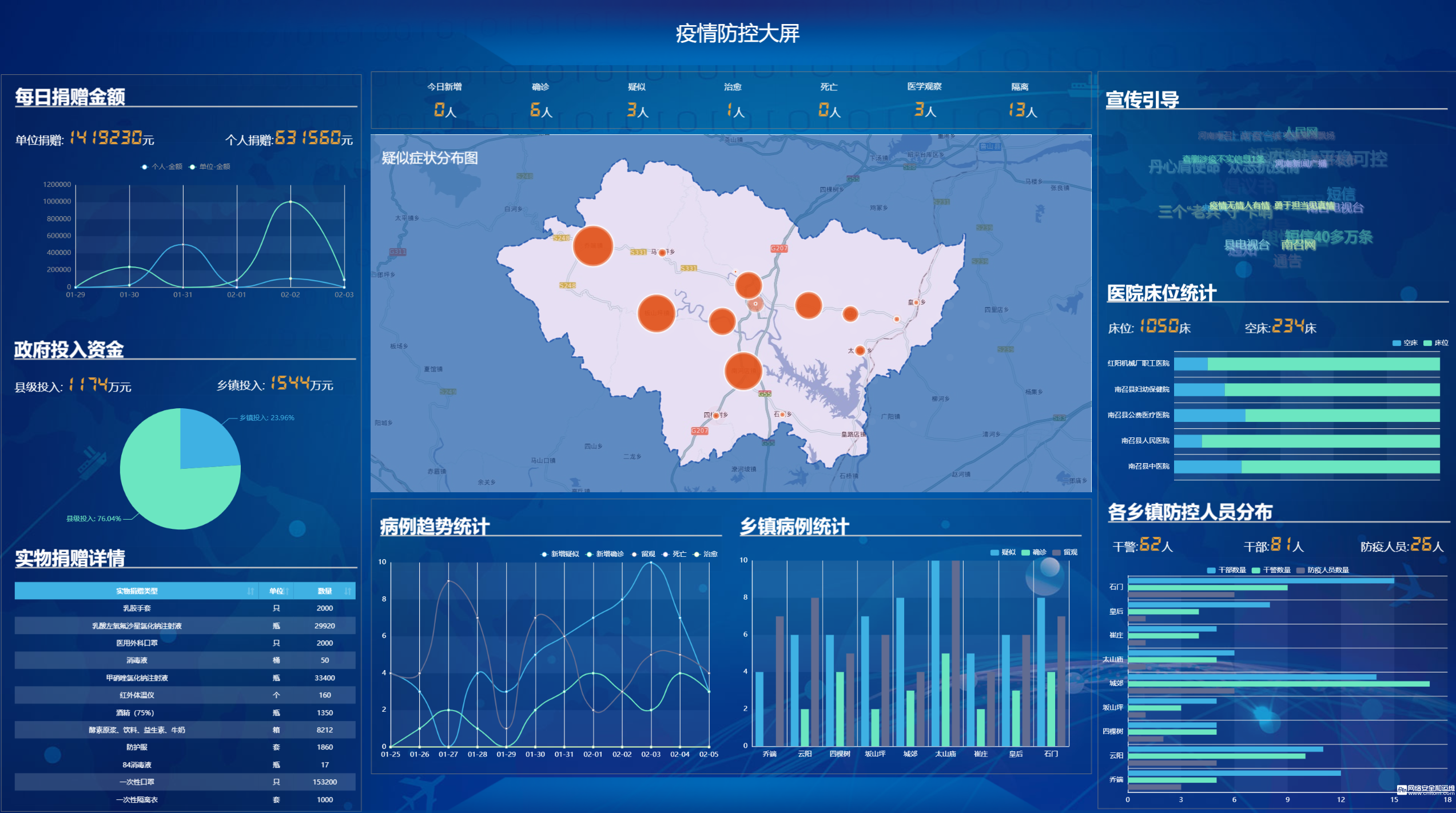Select the 防护服 table row

185,747
